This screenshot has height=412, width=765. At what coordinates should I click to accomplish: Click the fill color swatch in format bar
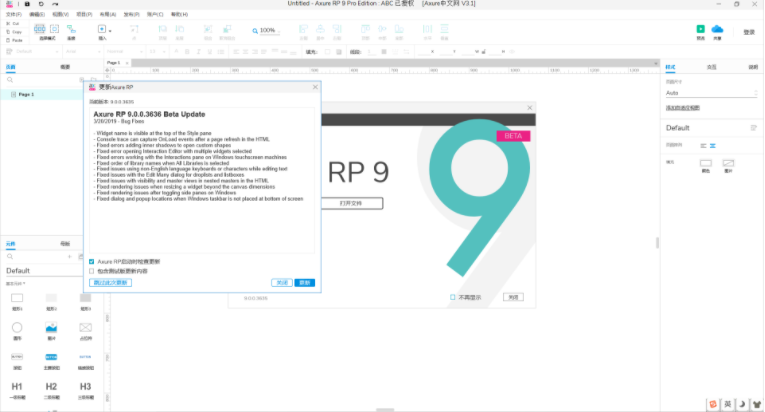(x=327, y=51)
